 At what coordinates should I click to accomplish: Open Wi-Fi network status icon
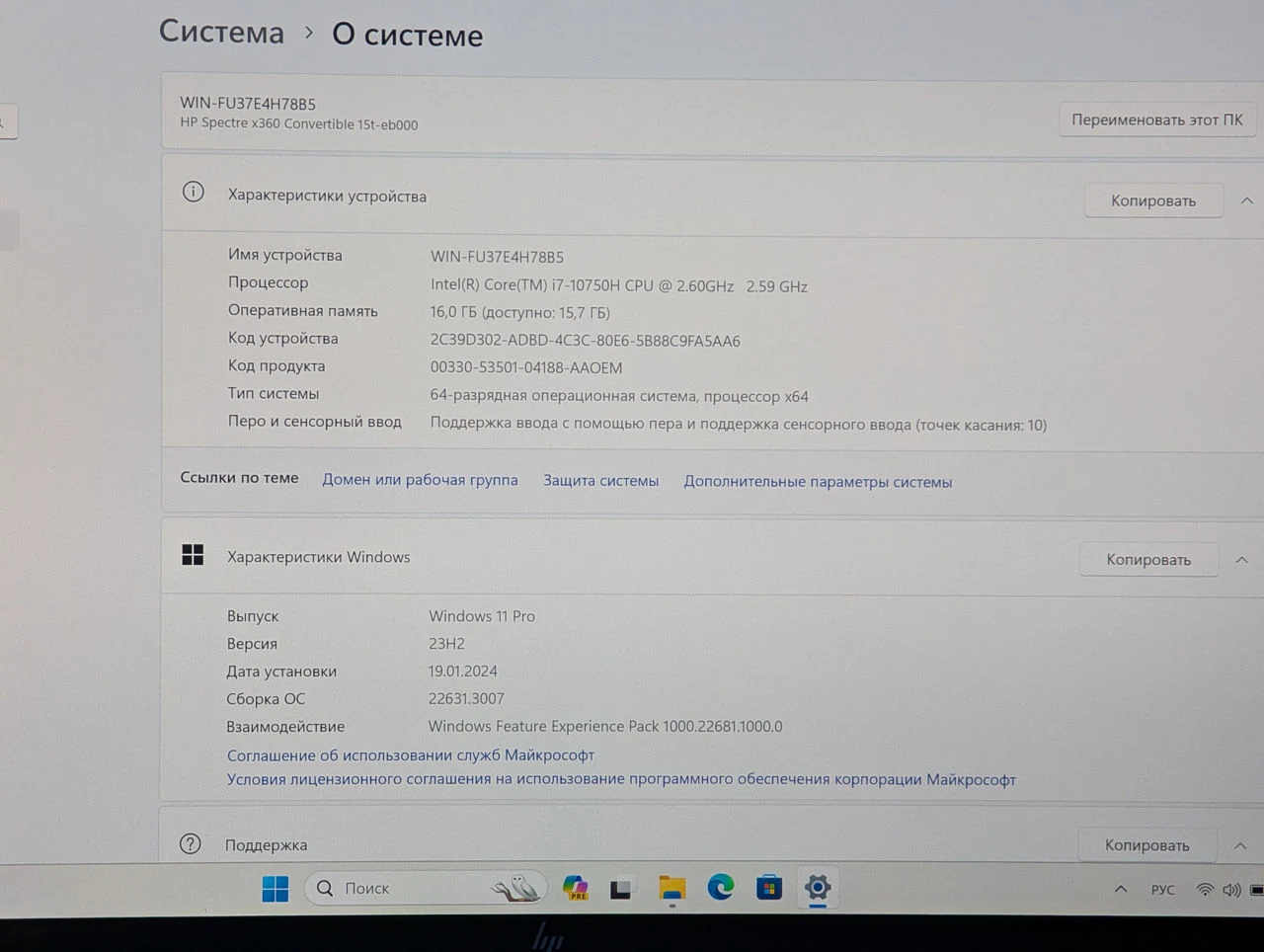coord(1205,890)
